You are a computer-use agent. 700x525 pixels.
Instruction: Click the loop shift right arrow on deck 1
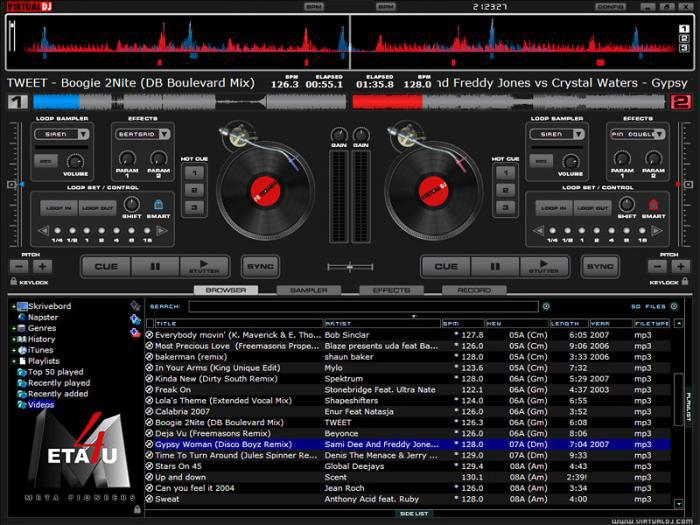tap(162, 231)
